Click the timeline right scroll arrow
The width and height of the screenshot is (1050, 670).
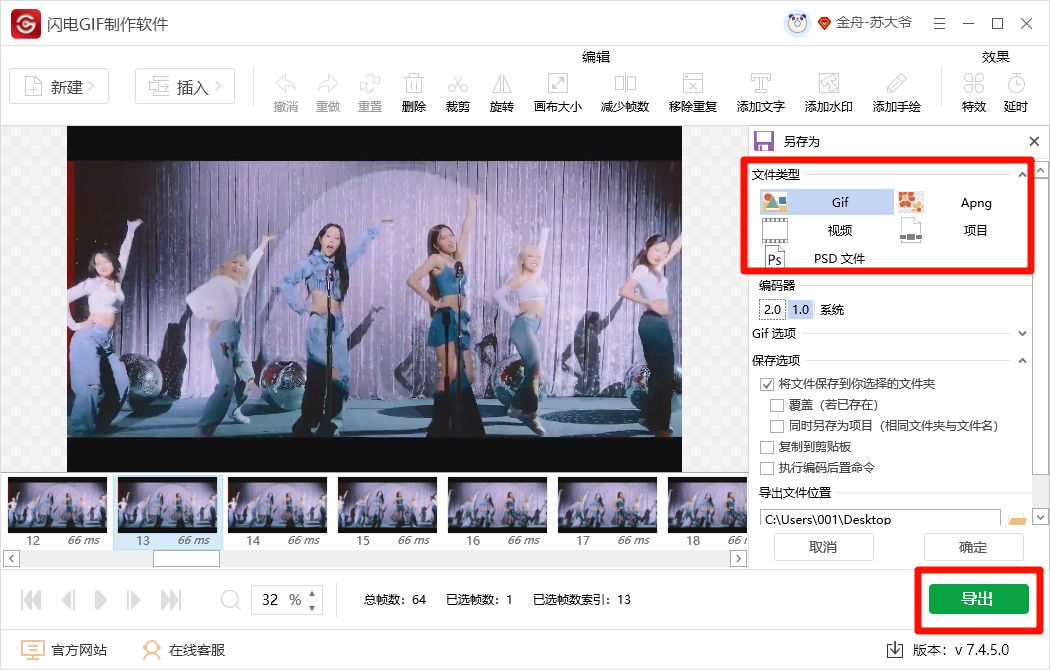click(738, 558)
